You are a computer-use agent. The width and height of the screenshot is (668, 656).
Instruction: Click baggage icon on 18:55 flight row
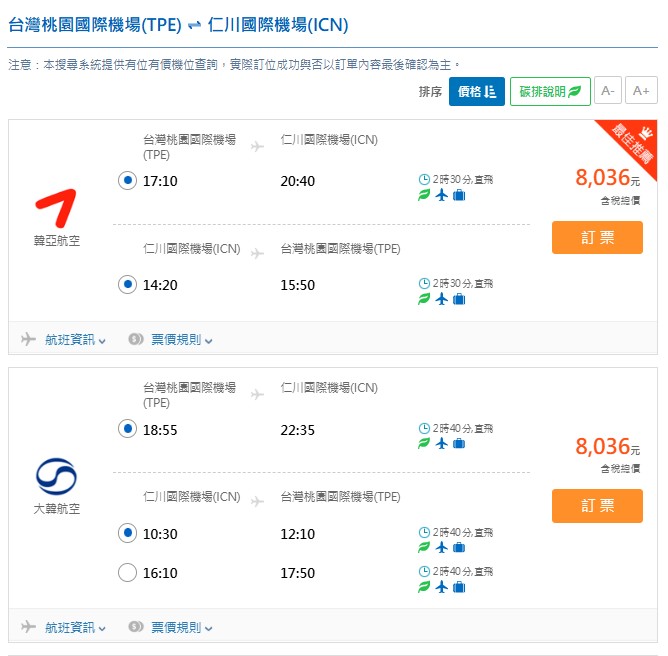(459, 443)
